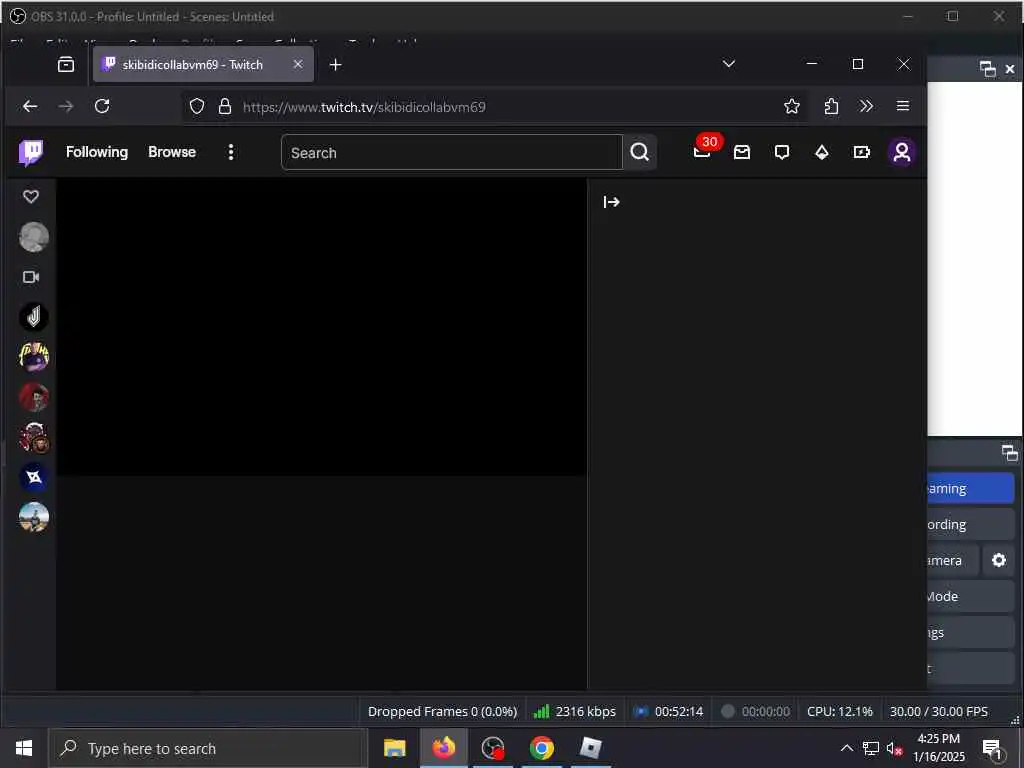Click the twitch.tv address bar

tap(494, 106)
